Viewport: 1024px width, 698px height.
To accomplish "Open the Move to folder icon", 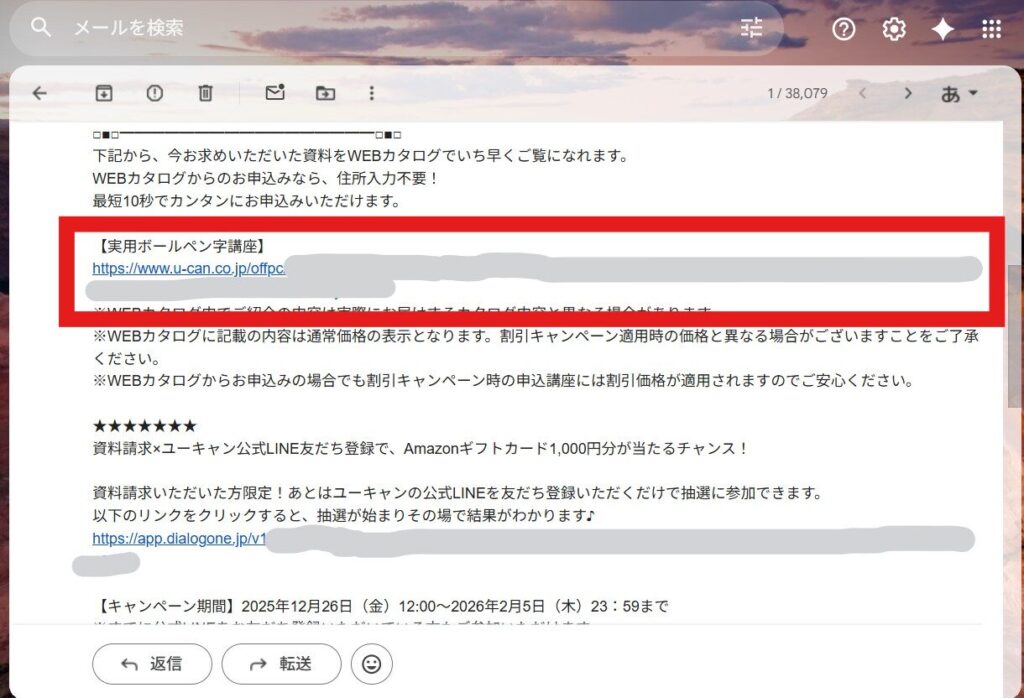I will coord(325,93).
